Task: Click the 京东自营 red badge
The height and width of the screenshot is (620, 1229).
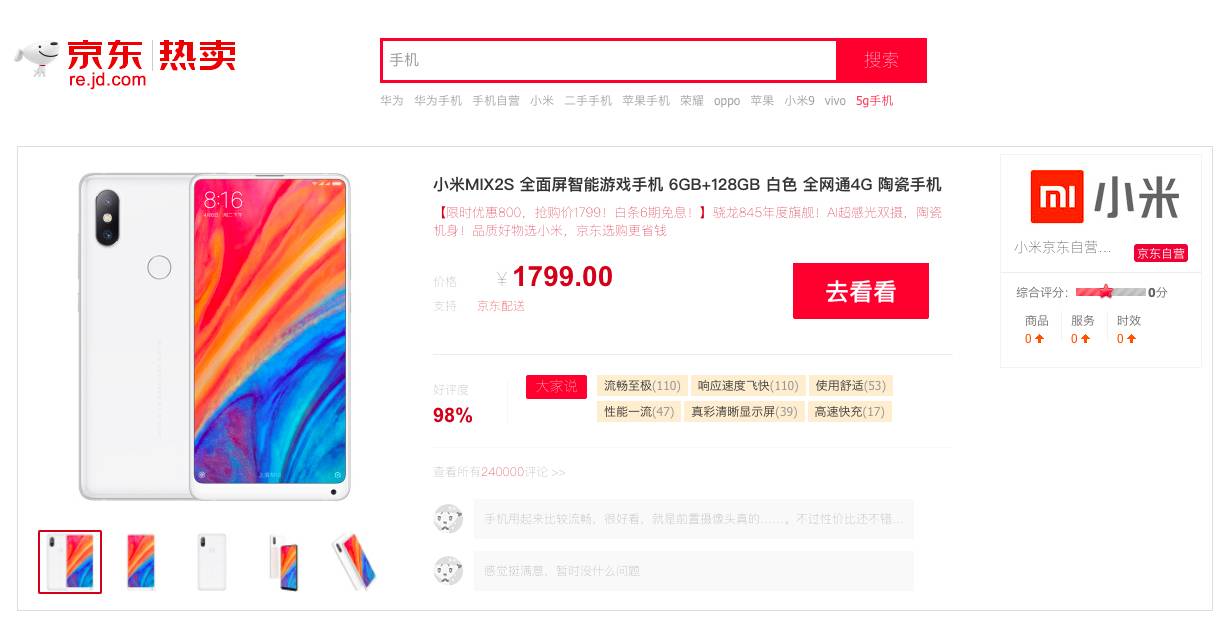Action: (1161, 253)
